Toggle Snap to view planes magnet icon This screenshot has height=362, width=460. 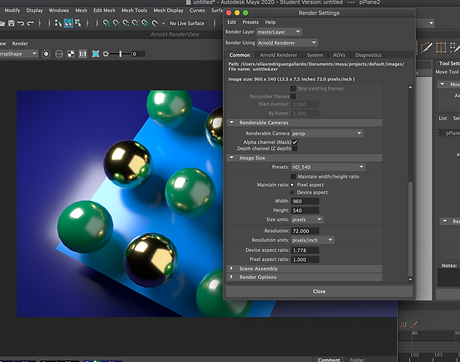tap(145, 23)
